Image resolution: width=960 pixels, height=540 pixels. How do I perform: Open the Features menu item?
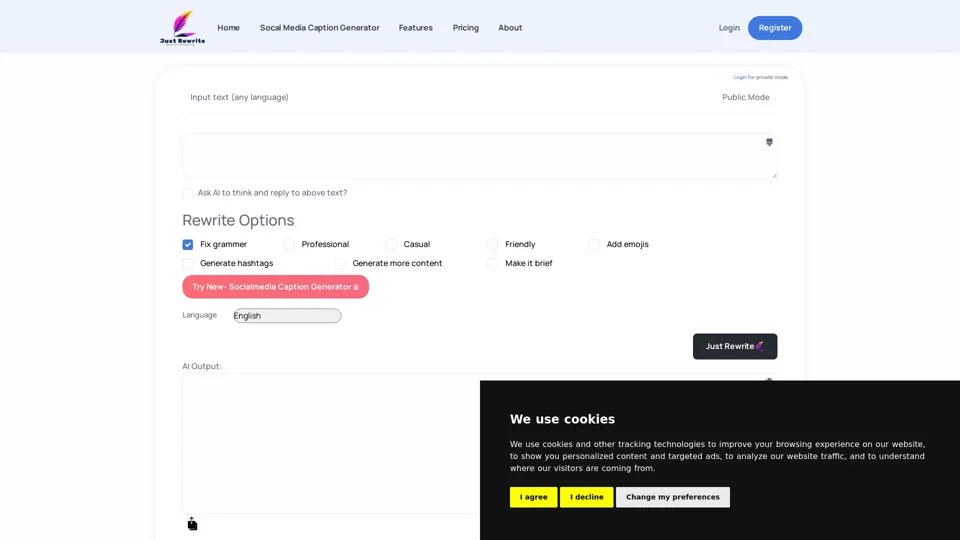(x=415, y=28)
